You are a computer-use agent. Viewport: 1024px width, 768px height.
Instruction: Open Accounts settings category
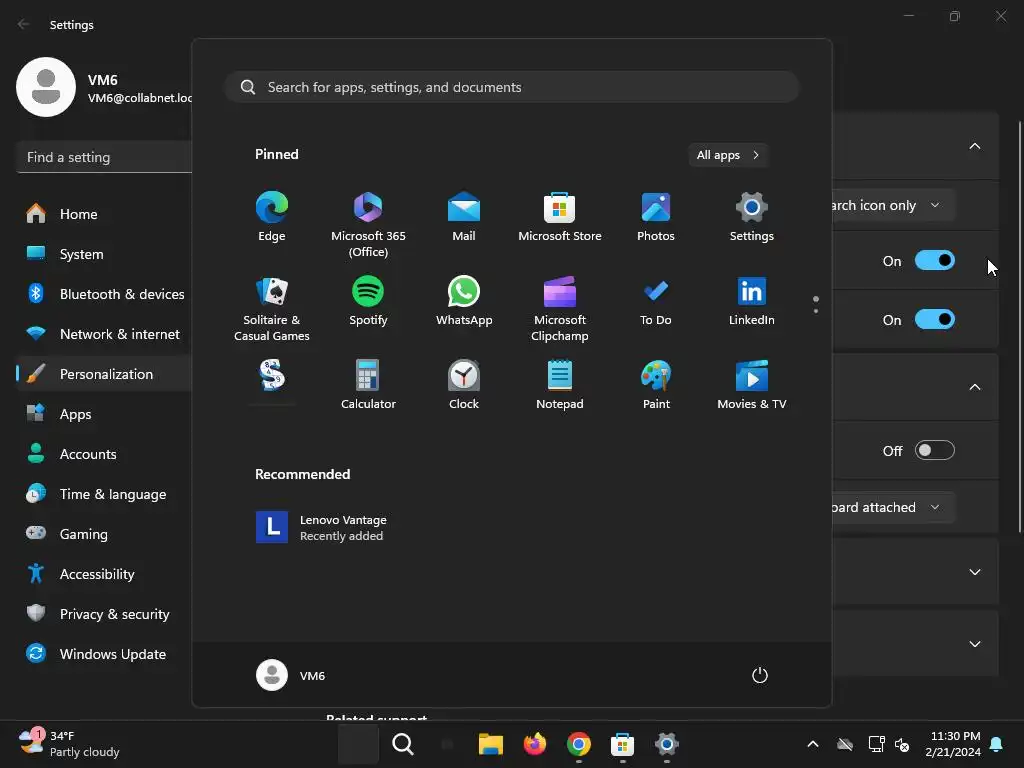(104, 454)
